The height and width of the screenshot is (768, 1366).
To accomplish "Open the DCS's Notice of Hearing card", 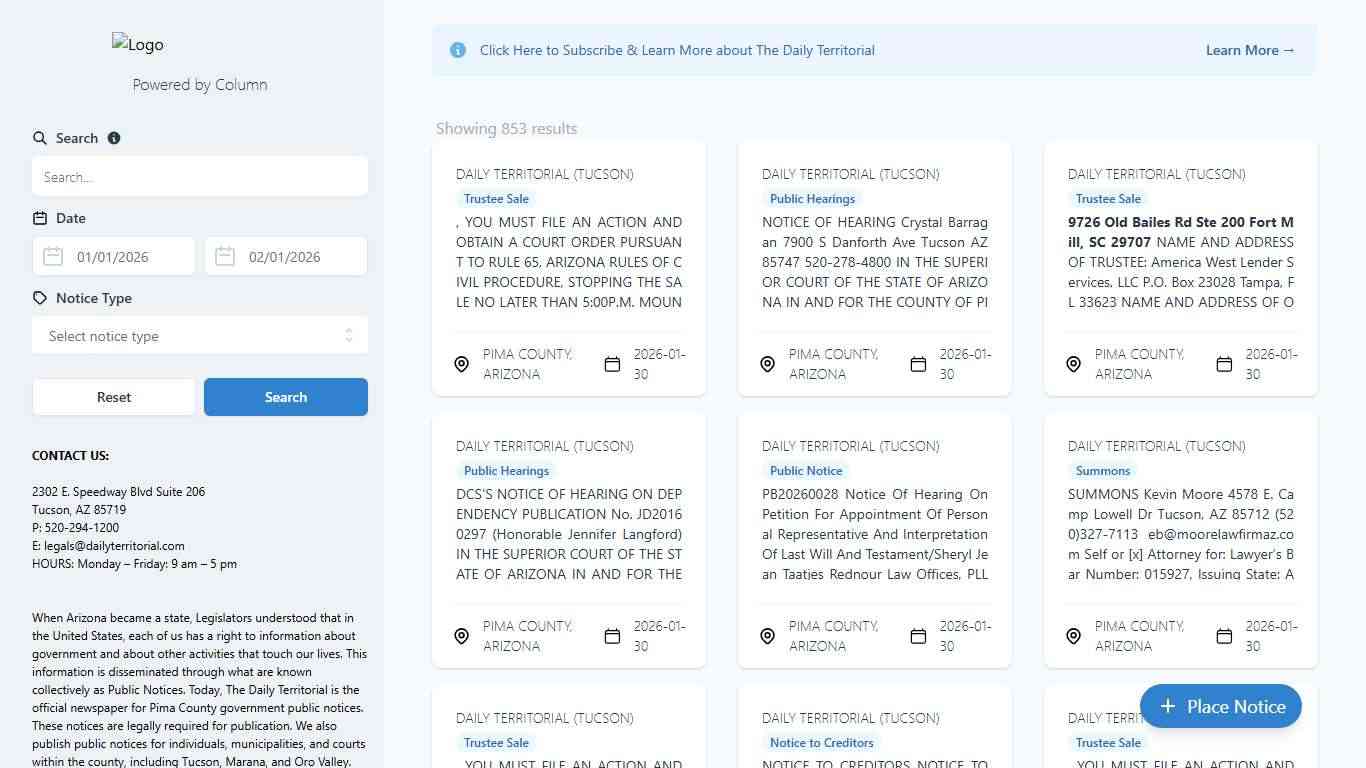I will coord(569,534).
